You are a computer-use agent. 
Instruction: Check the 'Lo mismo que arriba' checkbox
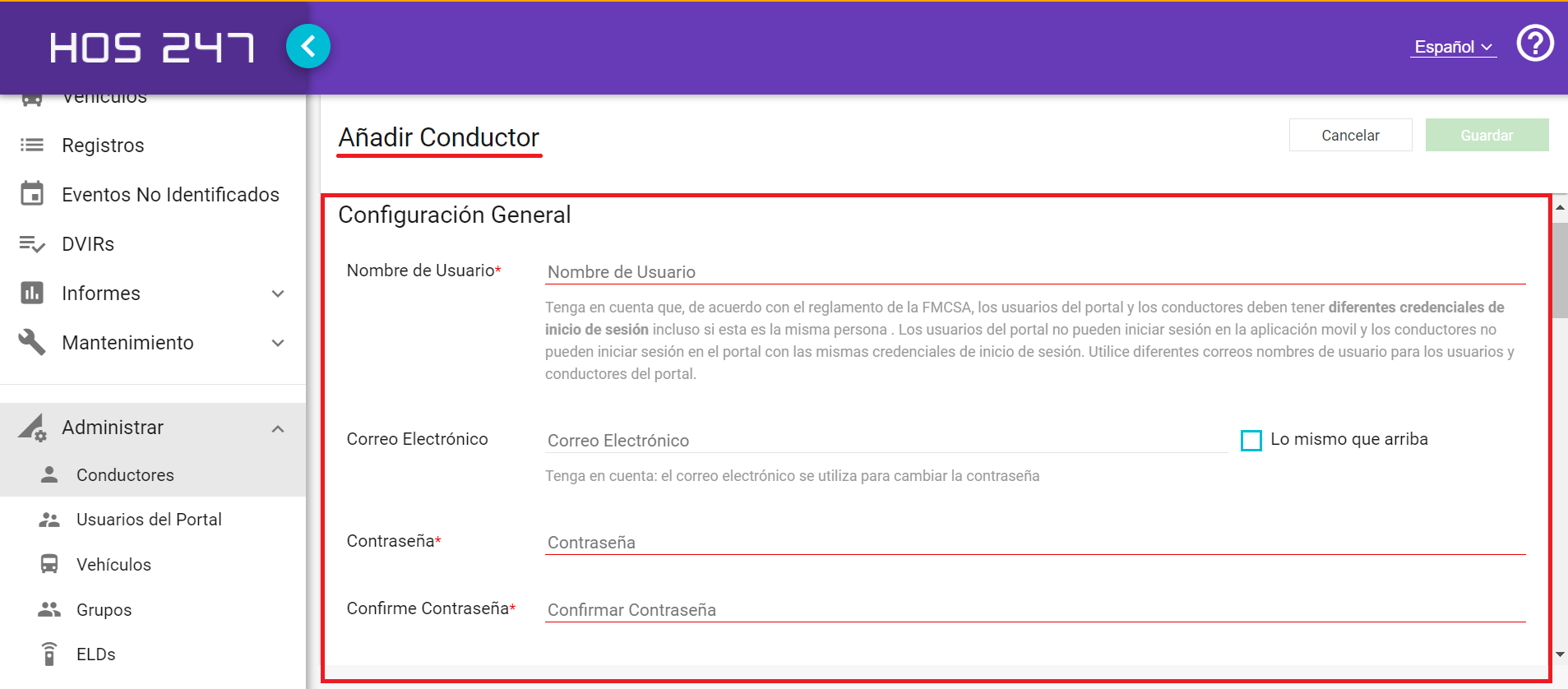[x=1251, y=441]
